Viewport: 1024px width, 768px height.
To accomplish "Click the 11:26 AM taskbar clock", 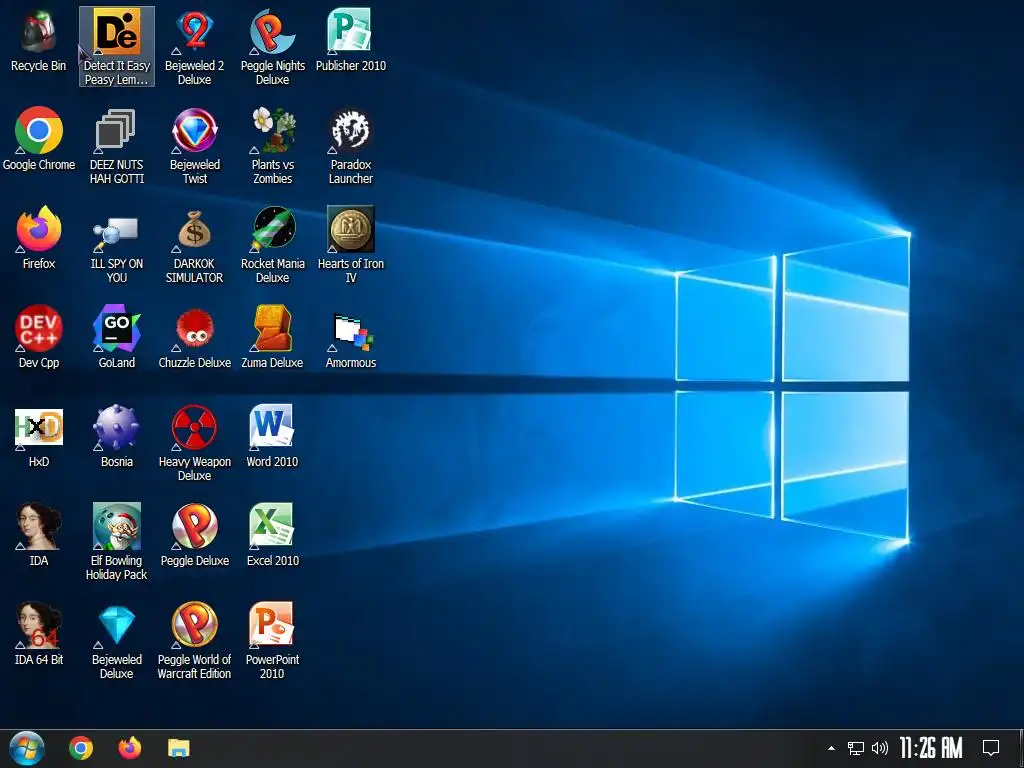I will [x=931, y=748].
